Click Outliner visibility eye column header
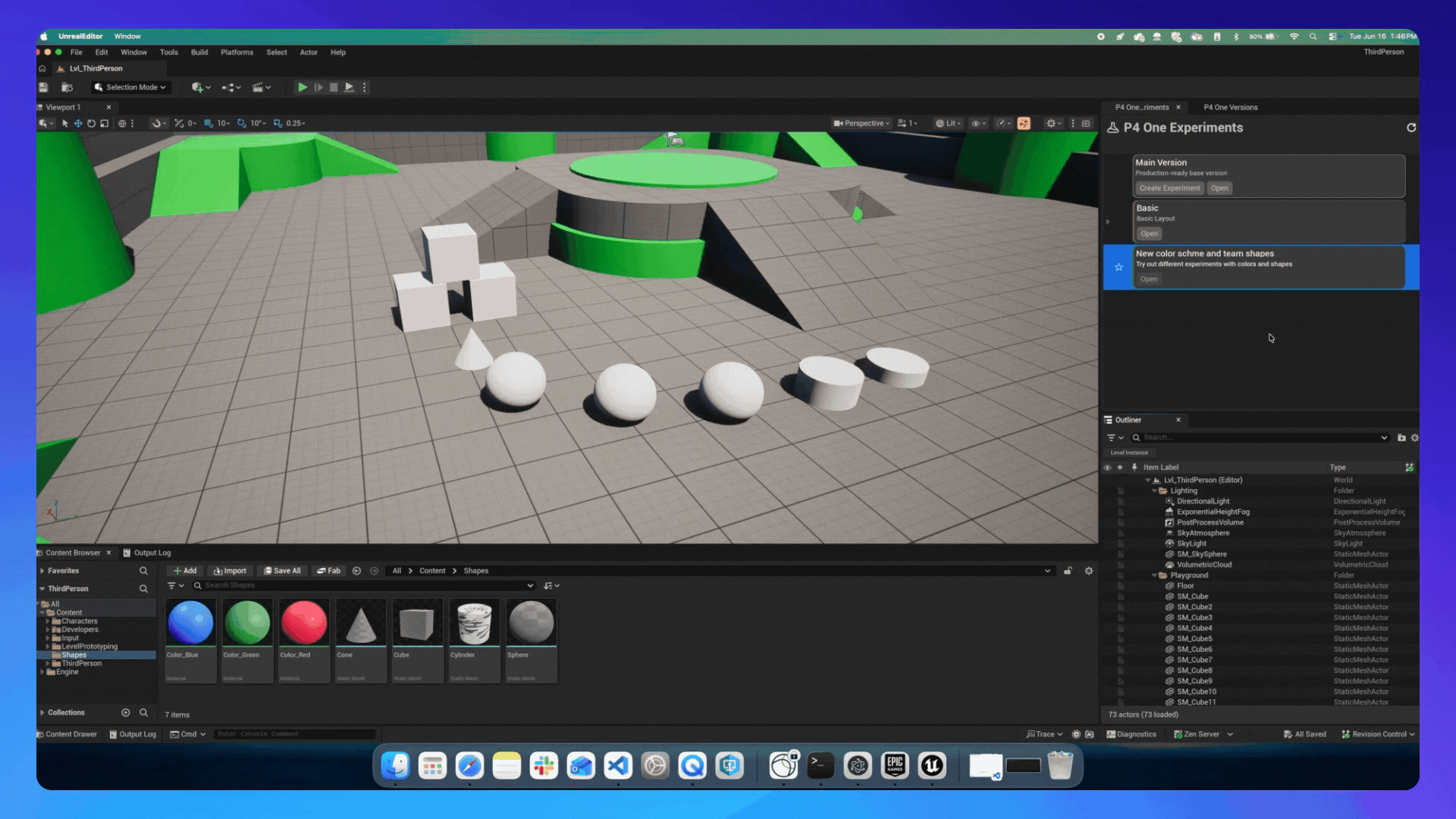This screenshot has height=819, width=1456. click(1107, 467)
